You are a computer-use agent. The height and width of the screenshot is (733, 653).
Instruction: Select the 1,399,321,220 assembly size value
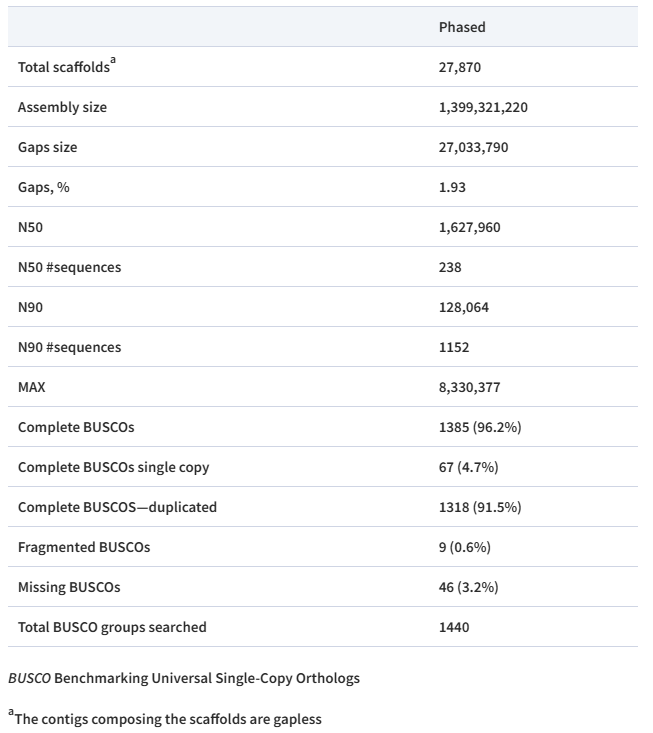tap(483, 107)
